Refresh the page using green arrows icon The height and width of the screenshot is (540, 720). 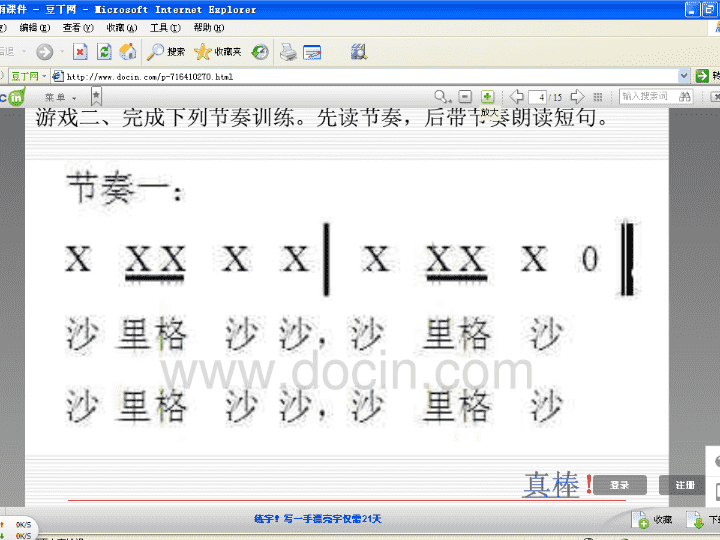(x=104, y=51)
